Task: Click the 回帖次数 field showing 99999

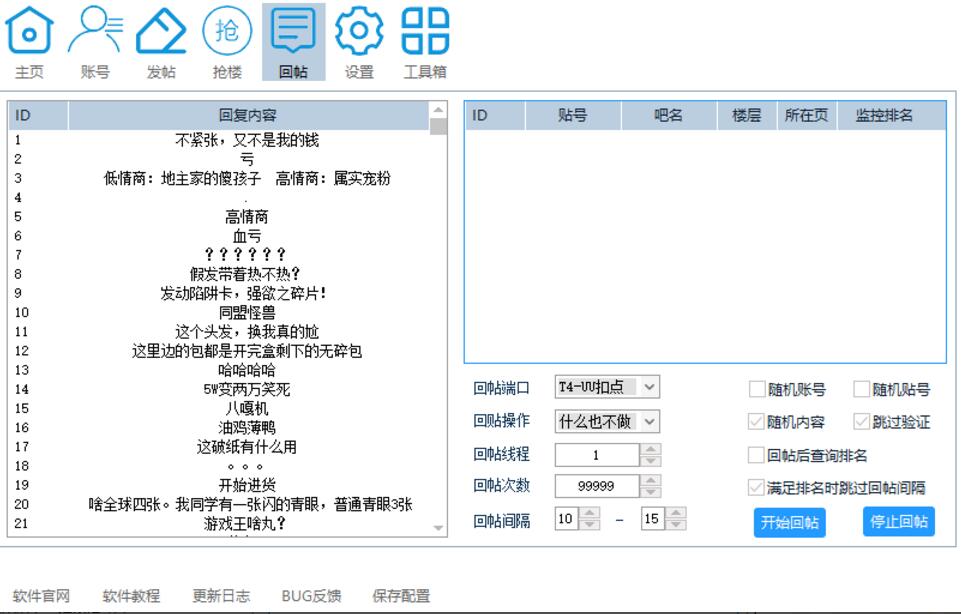Action: tap(597, 486)
